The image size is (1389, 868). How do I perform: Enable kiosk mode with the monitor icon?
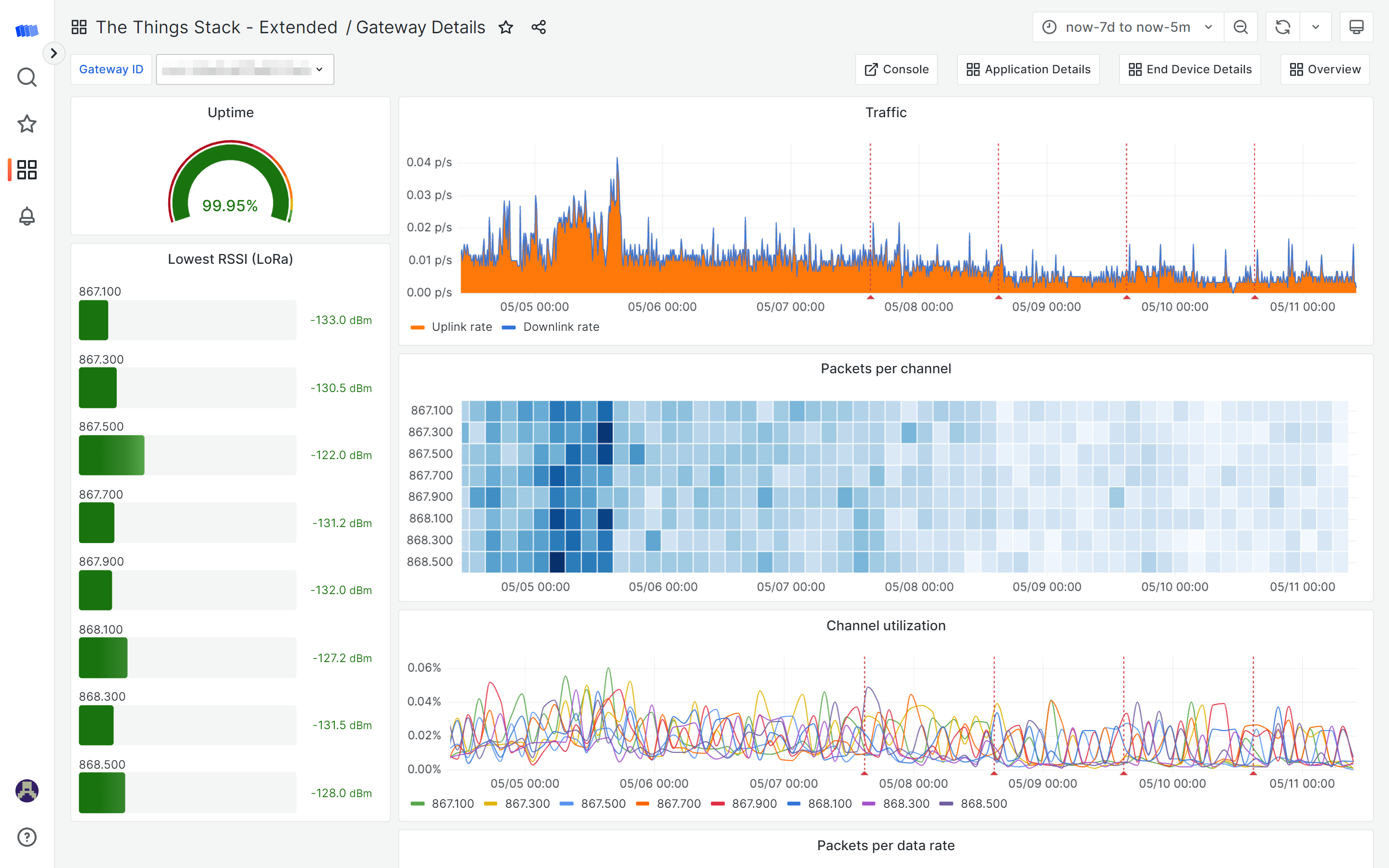click(1356, 27)
